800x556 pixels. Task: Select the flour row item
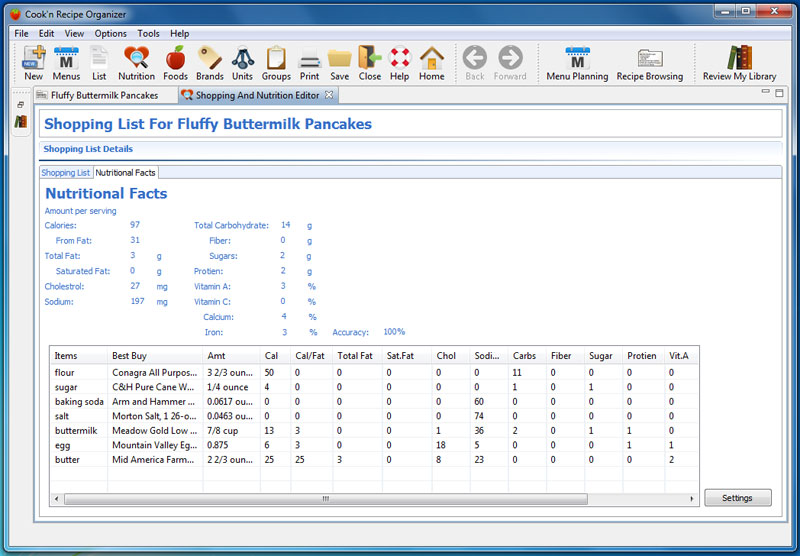tap(64, 372)
